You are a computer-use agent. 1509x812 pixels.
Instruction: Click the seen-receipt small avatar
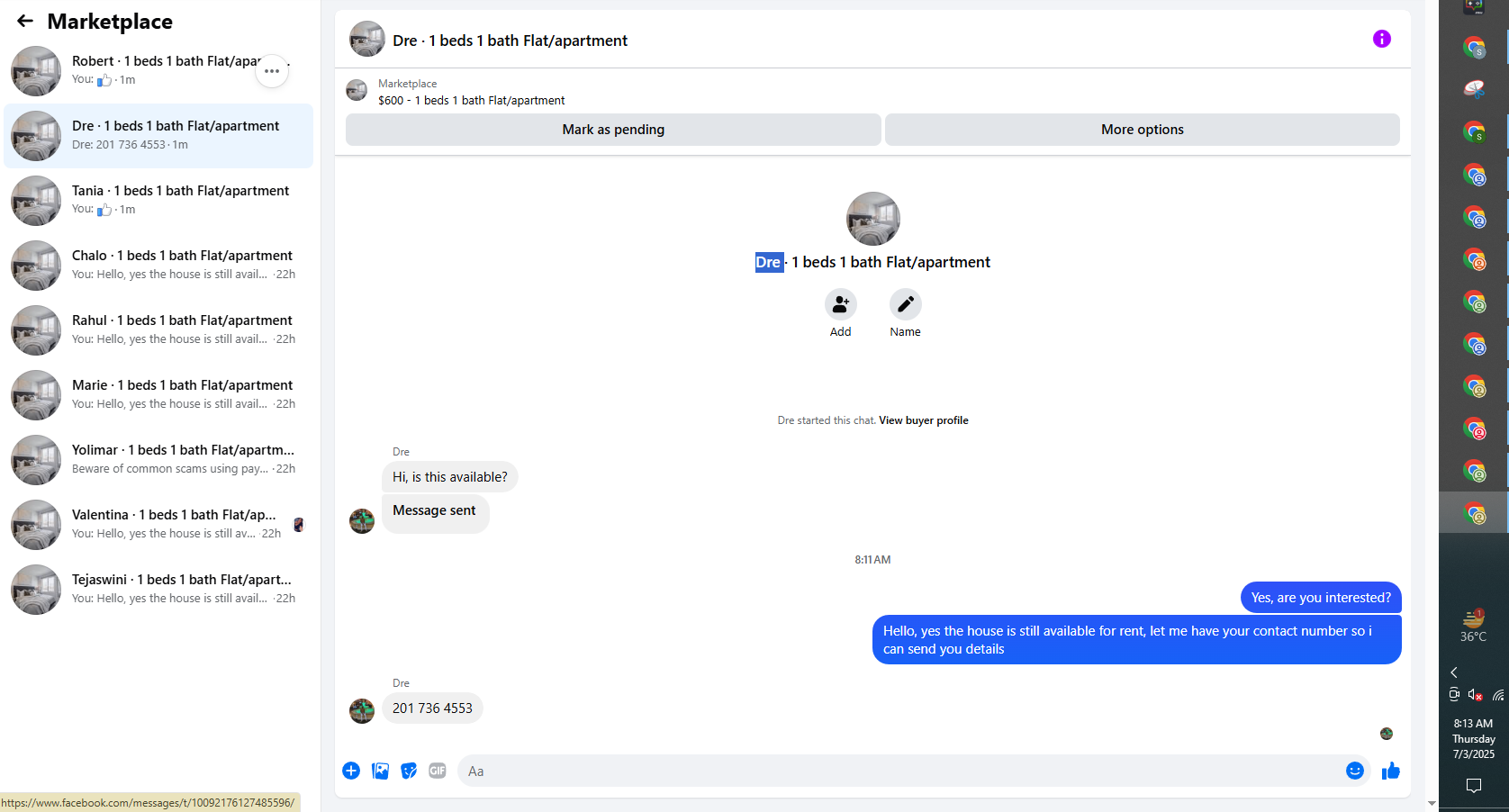(1387, 734)
